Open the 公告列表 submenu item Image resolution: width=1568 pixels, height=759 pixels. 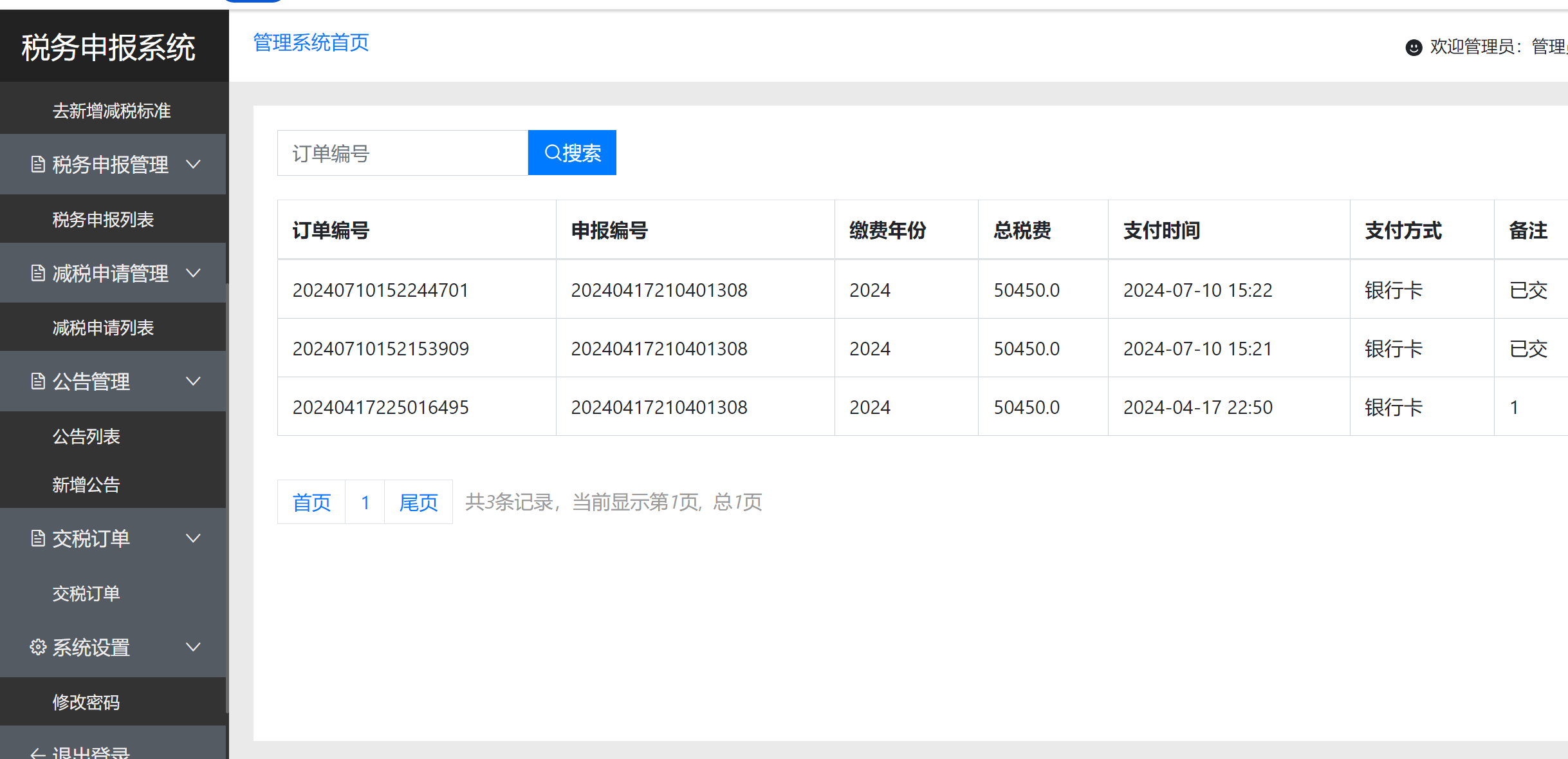86,436
